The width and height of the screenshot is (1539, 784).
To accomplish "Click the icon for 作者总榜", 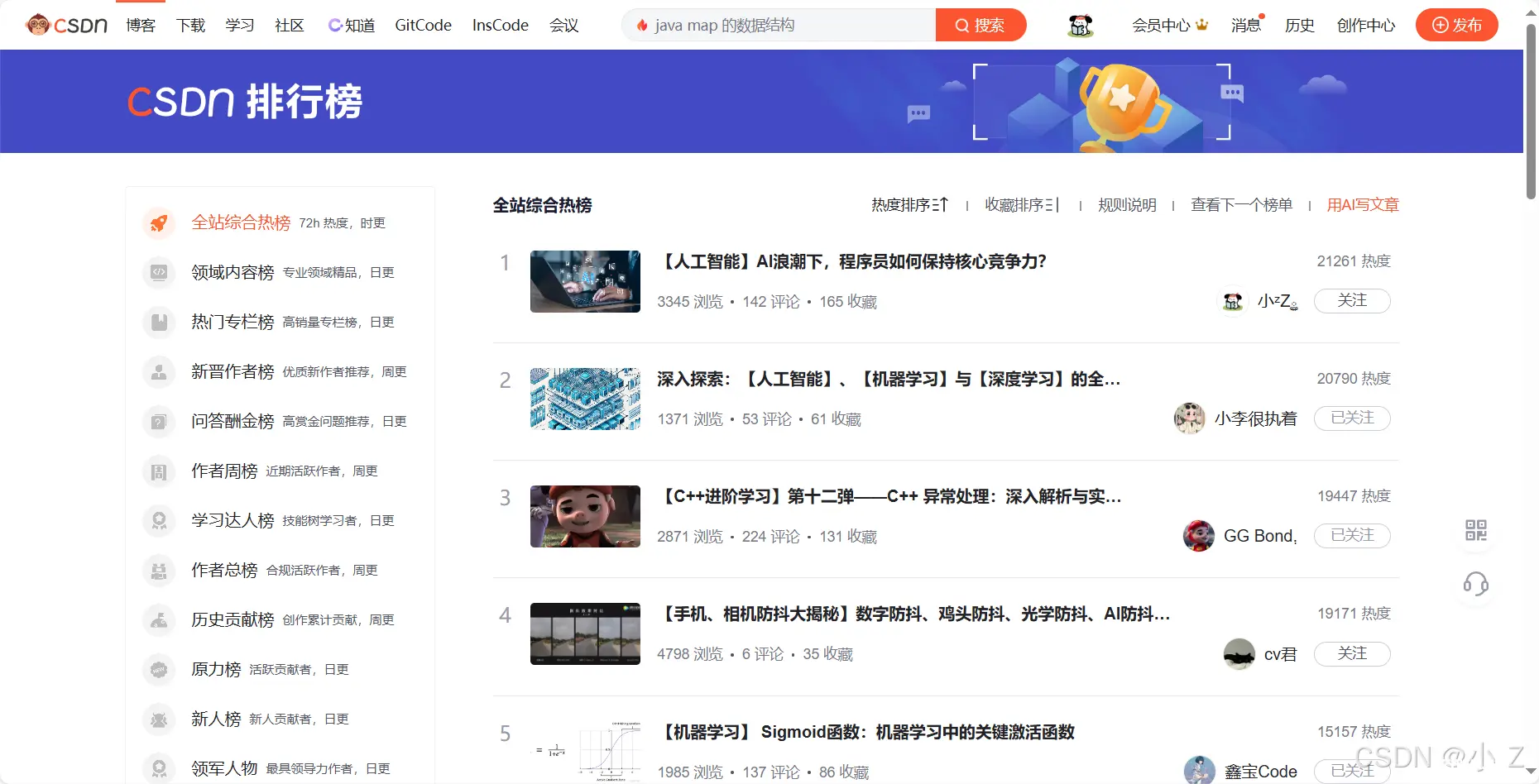I will point(159,570).
